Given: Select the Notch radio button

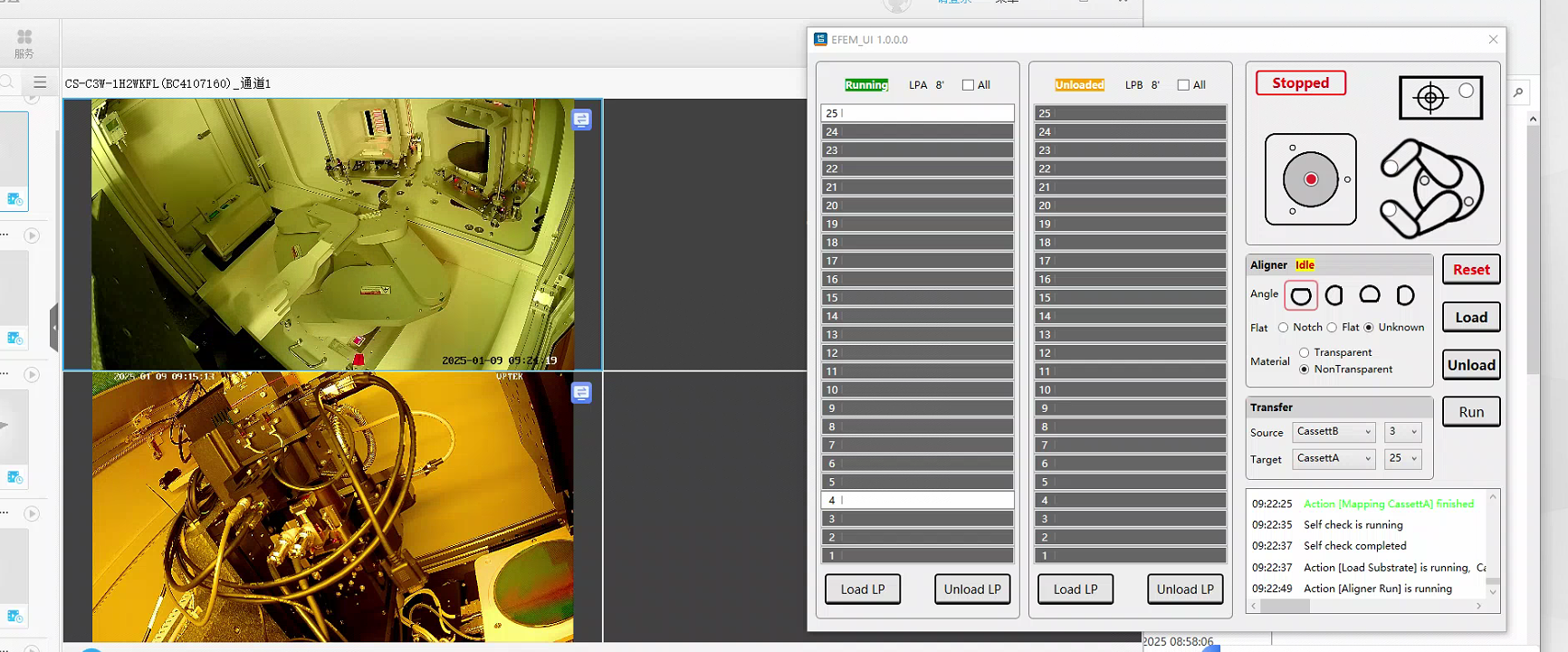Looking at the screenshot, I should [x=1283, y=328].
